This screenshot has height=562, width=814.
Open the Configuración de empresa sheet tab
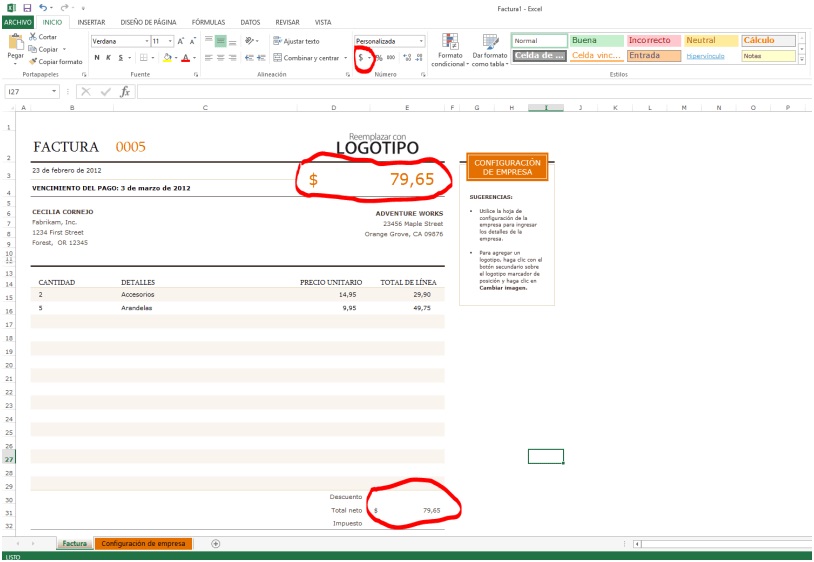point(143,544)
